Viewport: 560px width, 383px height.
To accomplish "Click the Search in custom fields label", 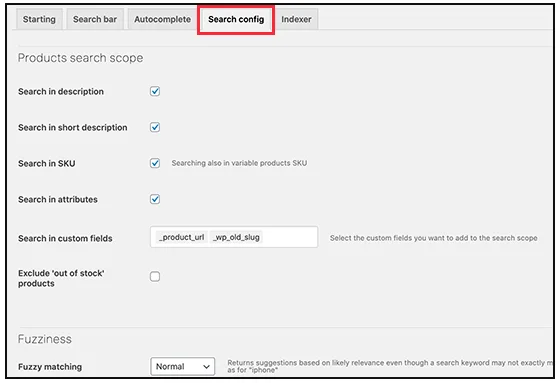I will [x=65, y=238].
